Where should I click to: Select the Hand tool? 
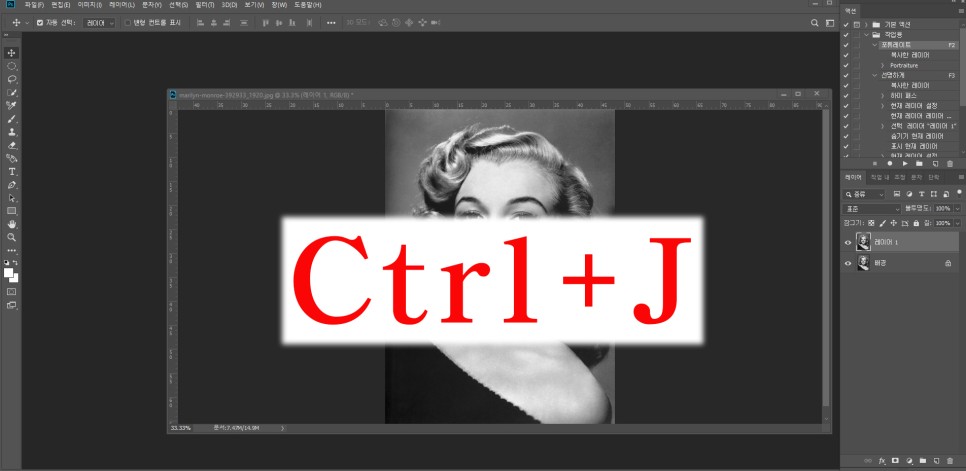pyautogui.click(x=12, y=224)
